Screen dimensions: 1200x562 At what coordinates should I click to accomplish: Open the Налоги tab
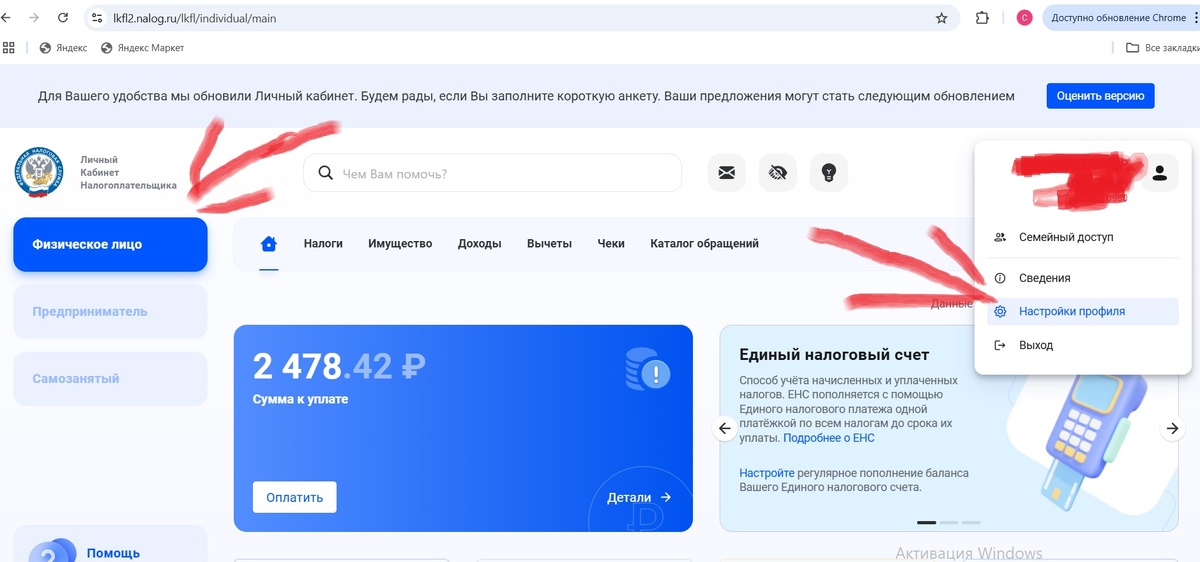323,243
